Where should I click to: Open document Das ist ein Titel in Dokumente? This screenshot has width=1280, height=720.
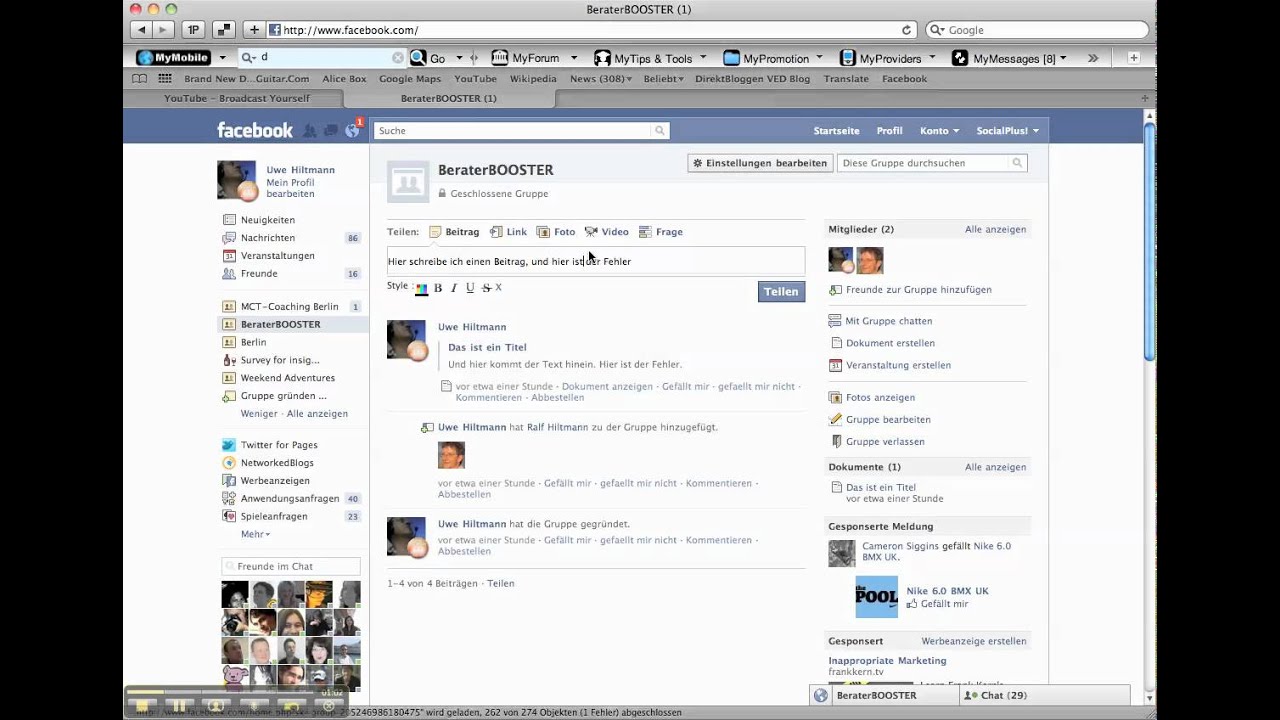click(880, 488)
